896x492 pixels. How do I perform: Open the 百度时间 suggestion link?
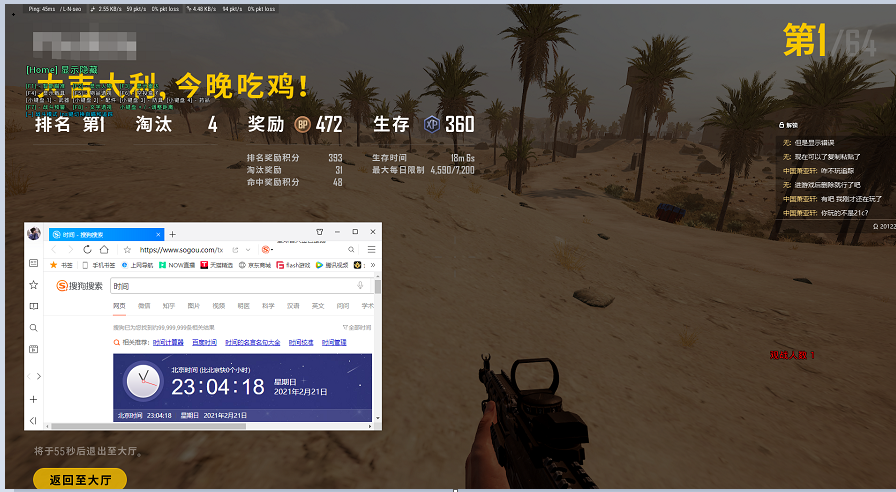click(x=205, y=342)
